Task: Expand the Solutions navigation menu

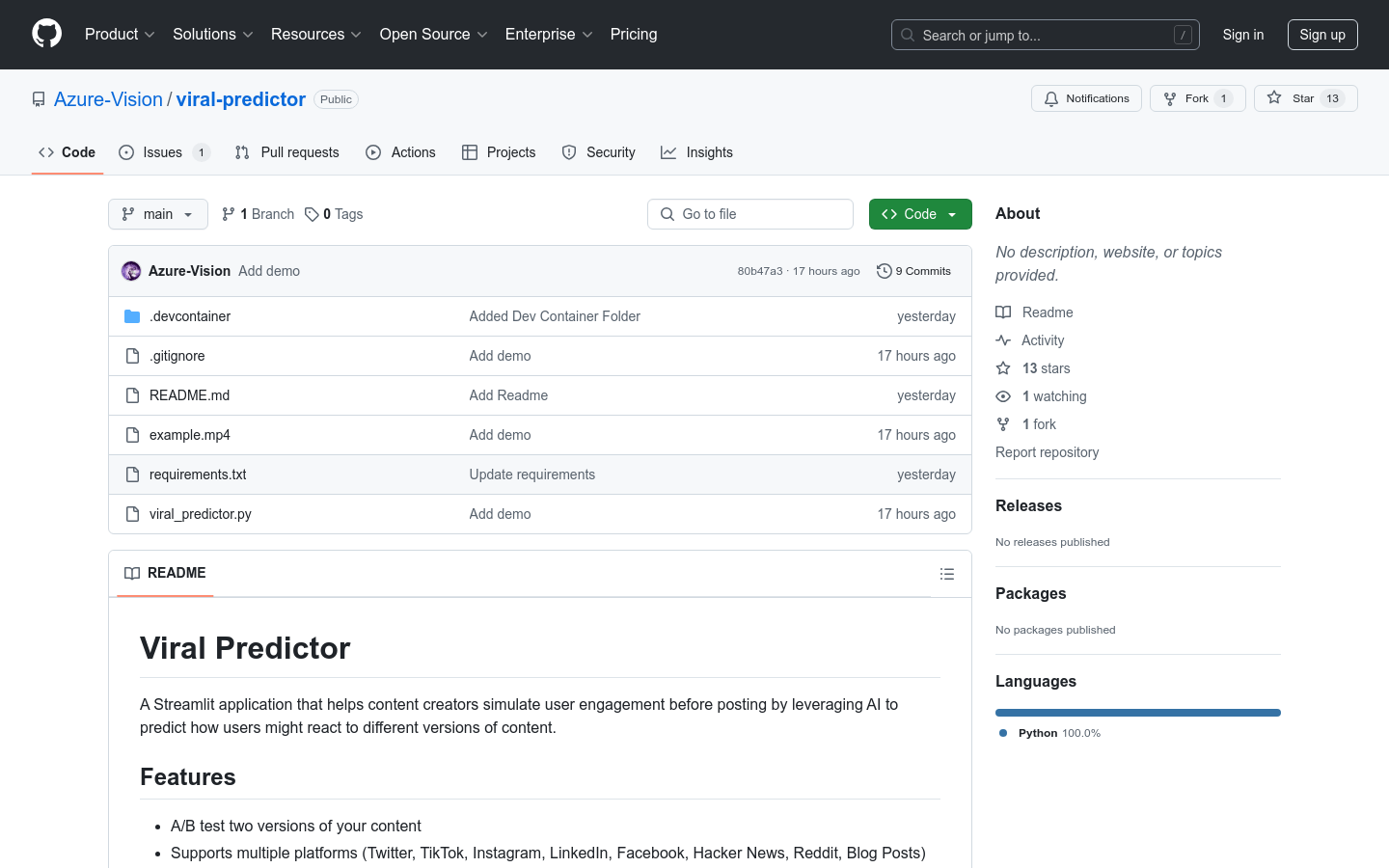Action: pos(212,35)
